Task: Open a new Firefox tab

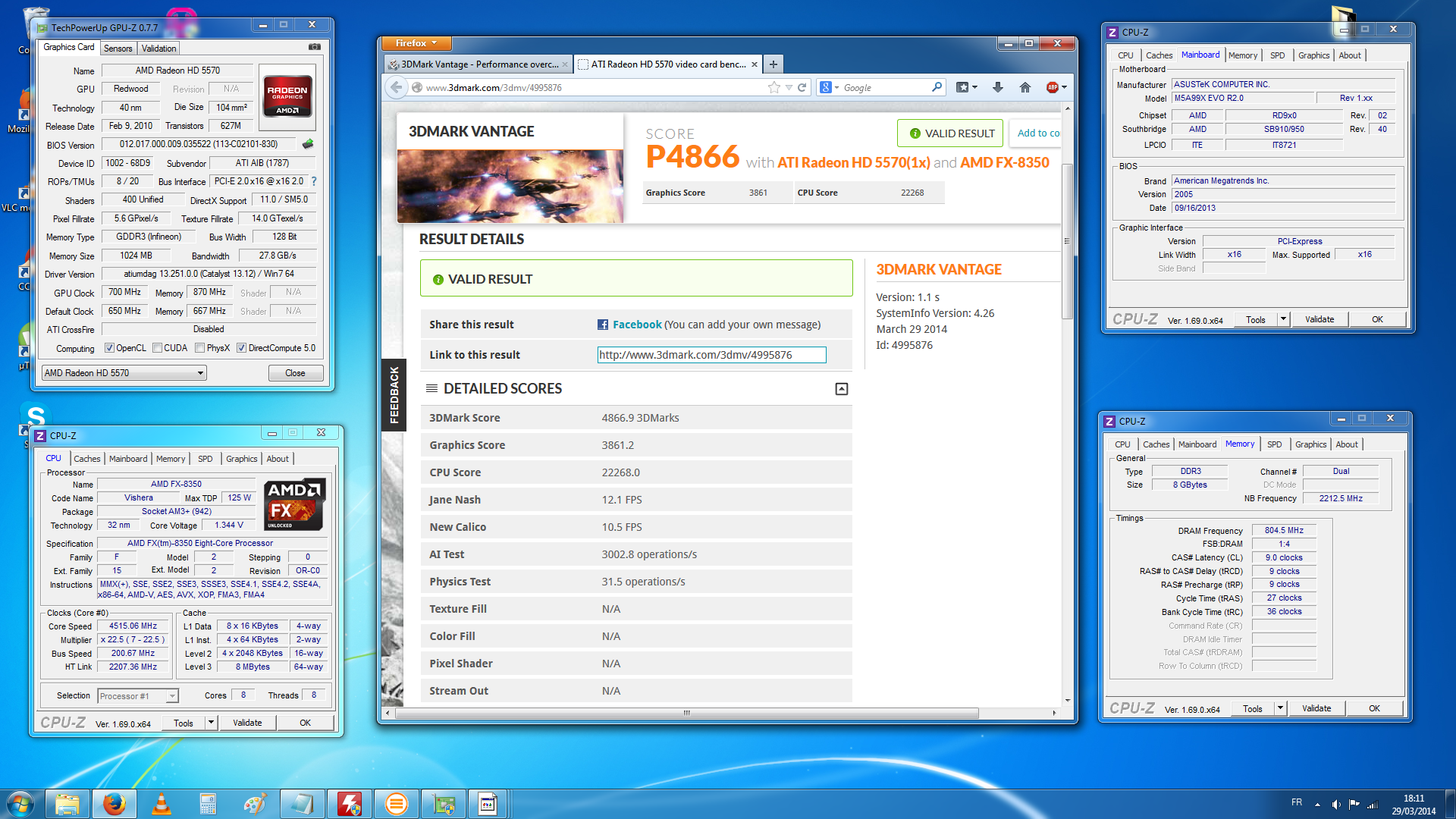Action: pyautogui.click(x=773, y=64)
